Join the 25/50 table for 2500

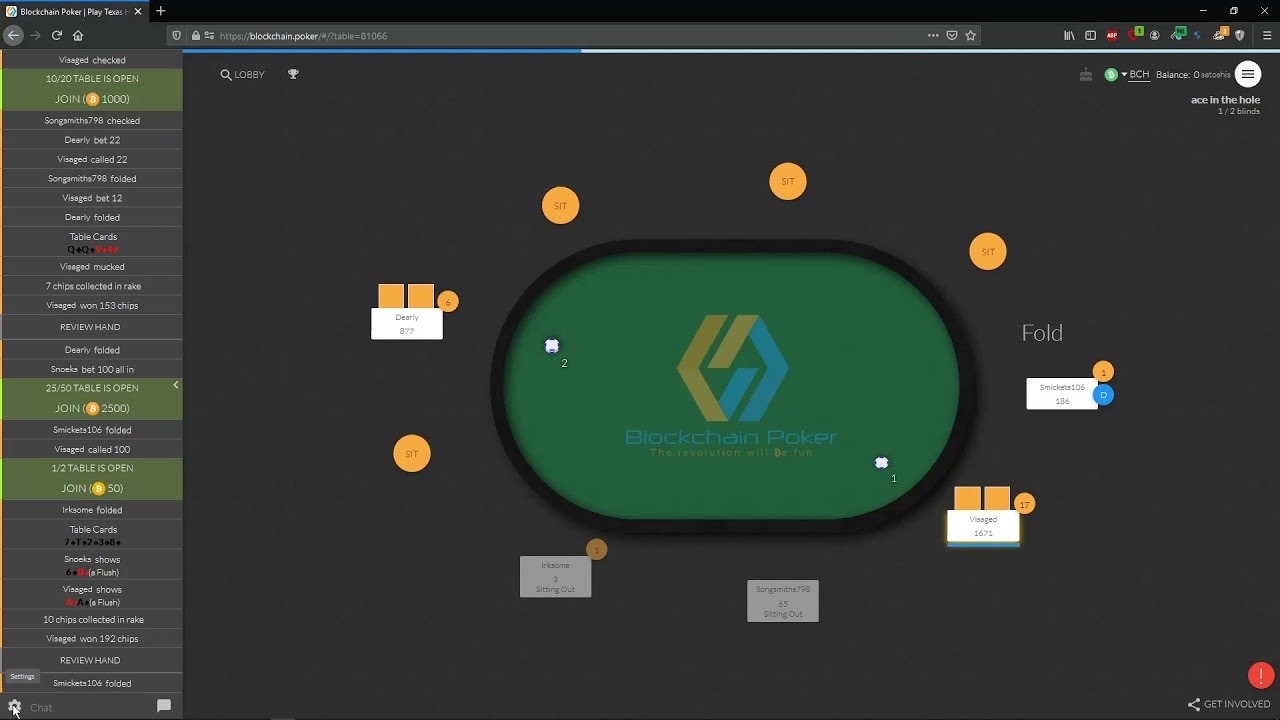(92, 408)
